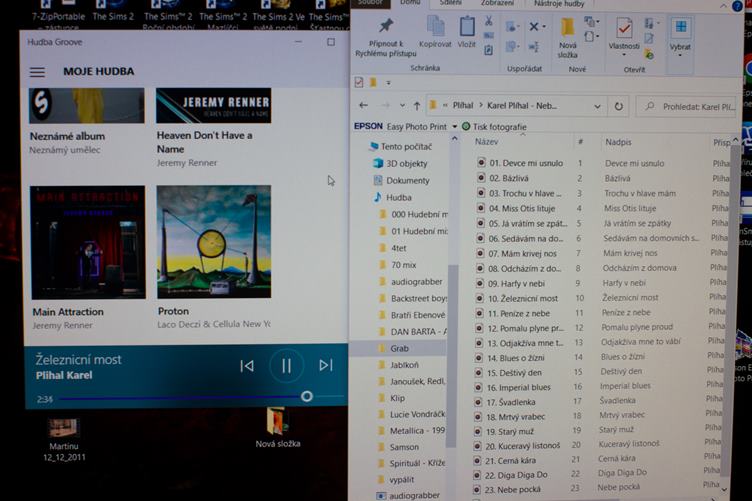Pause the playing song Železniční most

(x=286, y=366)
